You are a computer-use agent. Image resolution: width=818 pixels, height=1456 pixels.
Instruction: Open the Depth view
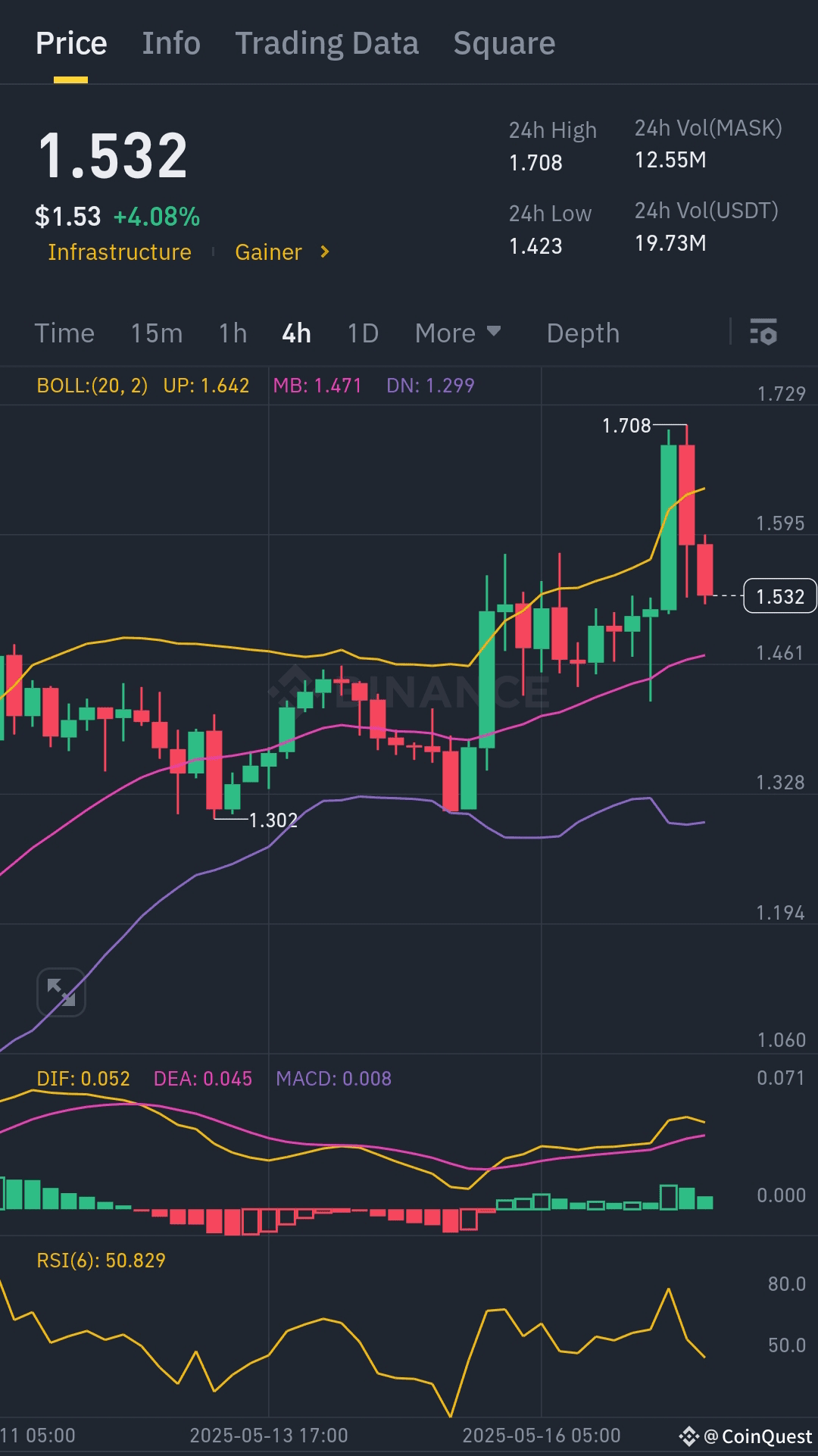pos(582,333)
